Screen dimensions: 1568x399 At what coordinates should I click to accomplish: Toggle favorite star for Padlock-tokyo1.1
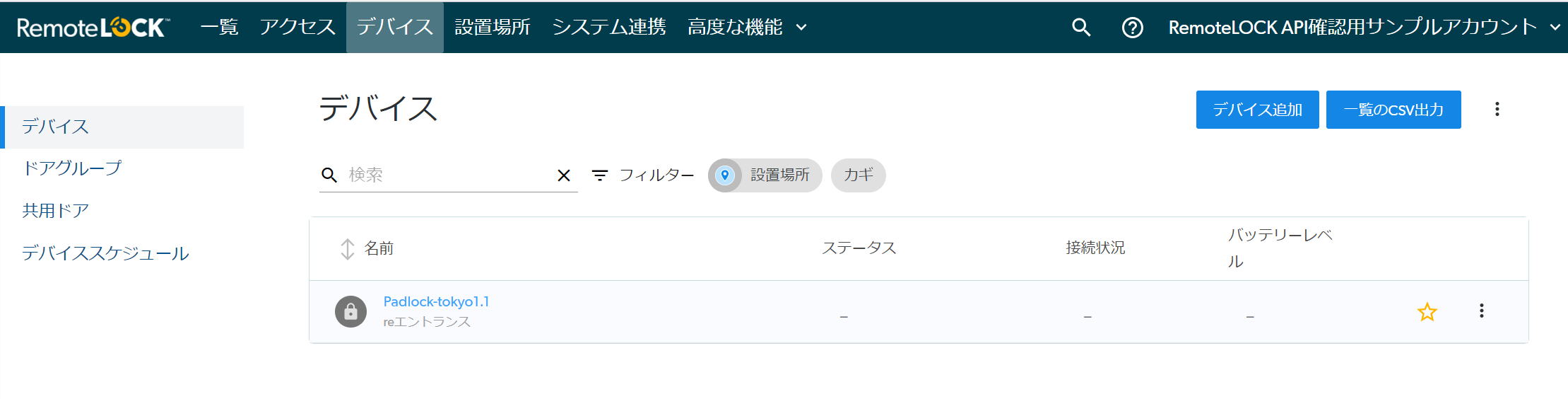[x=1427, y=311]
